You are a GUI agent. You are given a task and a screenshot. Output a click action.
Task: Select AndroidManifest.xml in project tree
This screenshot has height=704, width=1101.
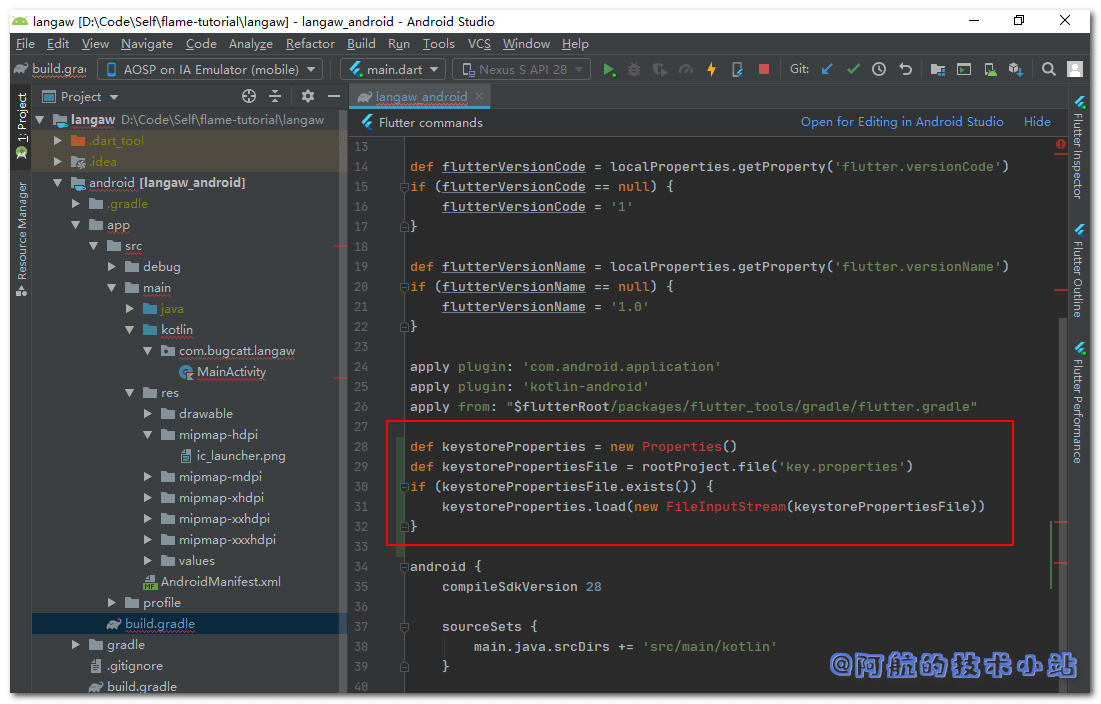(220, 582)
